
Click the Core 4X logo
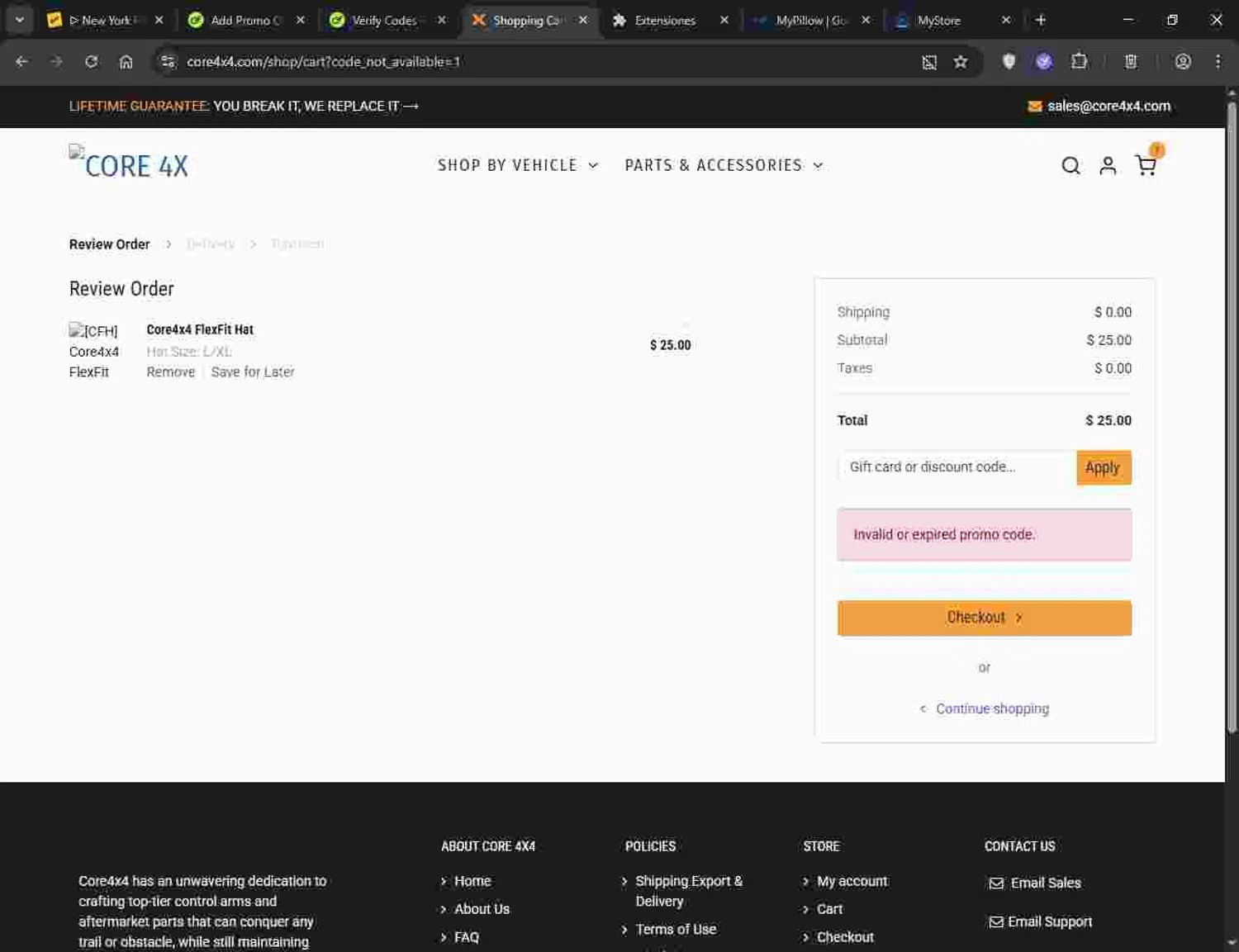coord(129,163)
